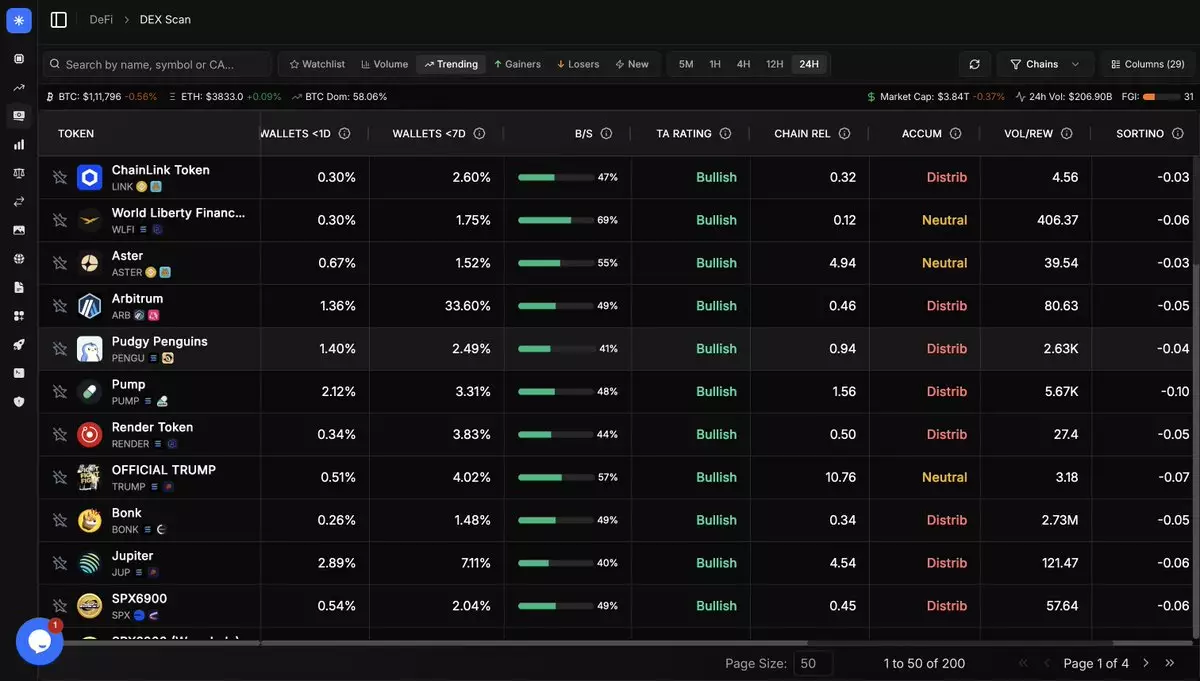
Task: Click the rocket icon in left sidebar
Action: click(x=18, y=345)
